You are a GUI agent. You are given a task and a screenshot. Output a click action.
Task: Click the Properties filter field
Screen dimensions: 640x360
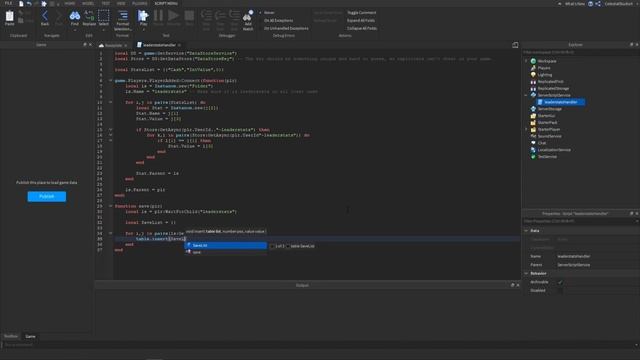(x=580, y=221)
